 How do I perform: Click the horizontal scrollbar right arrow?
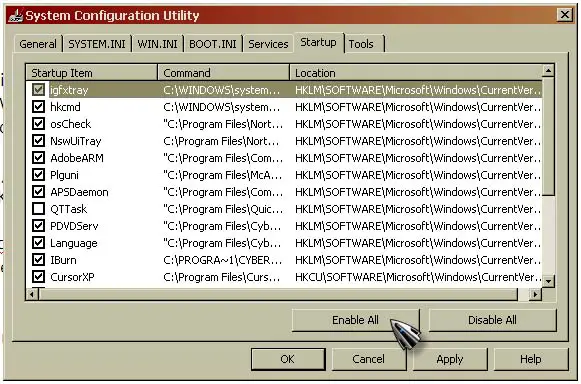(x=535, y=294)
